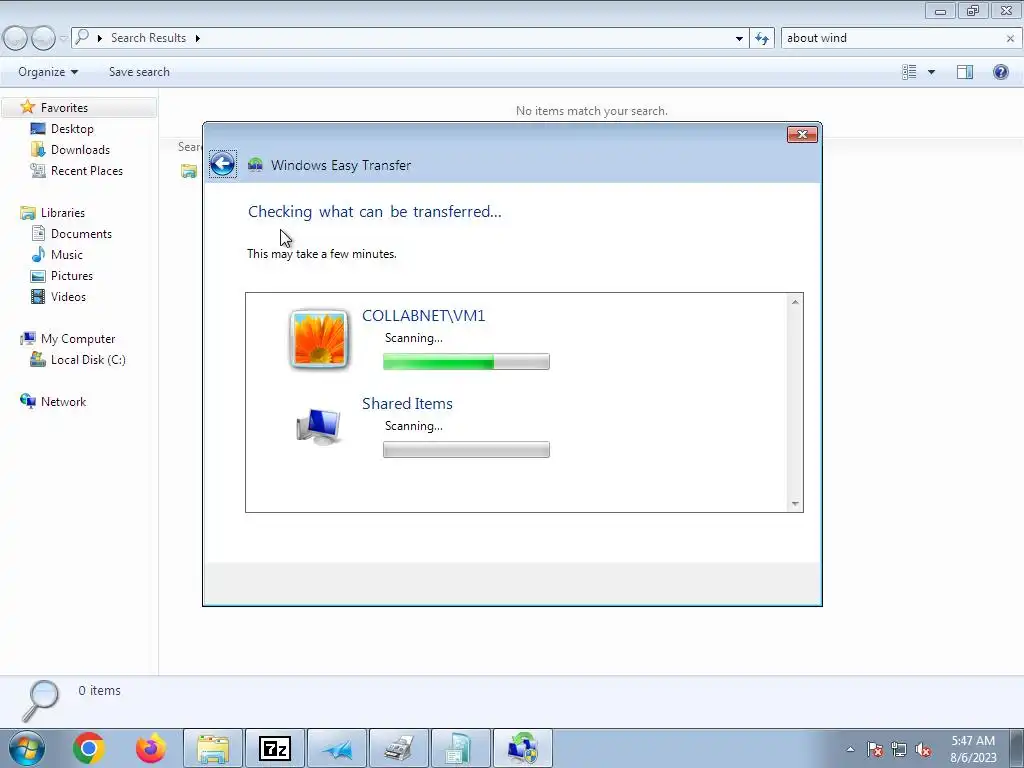The image size is (1024, 768).
Task: Click scroll-down arrow in the transfer list
Action: (x=795, y=504)
